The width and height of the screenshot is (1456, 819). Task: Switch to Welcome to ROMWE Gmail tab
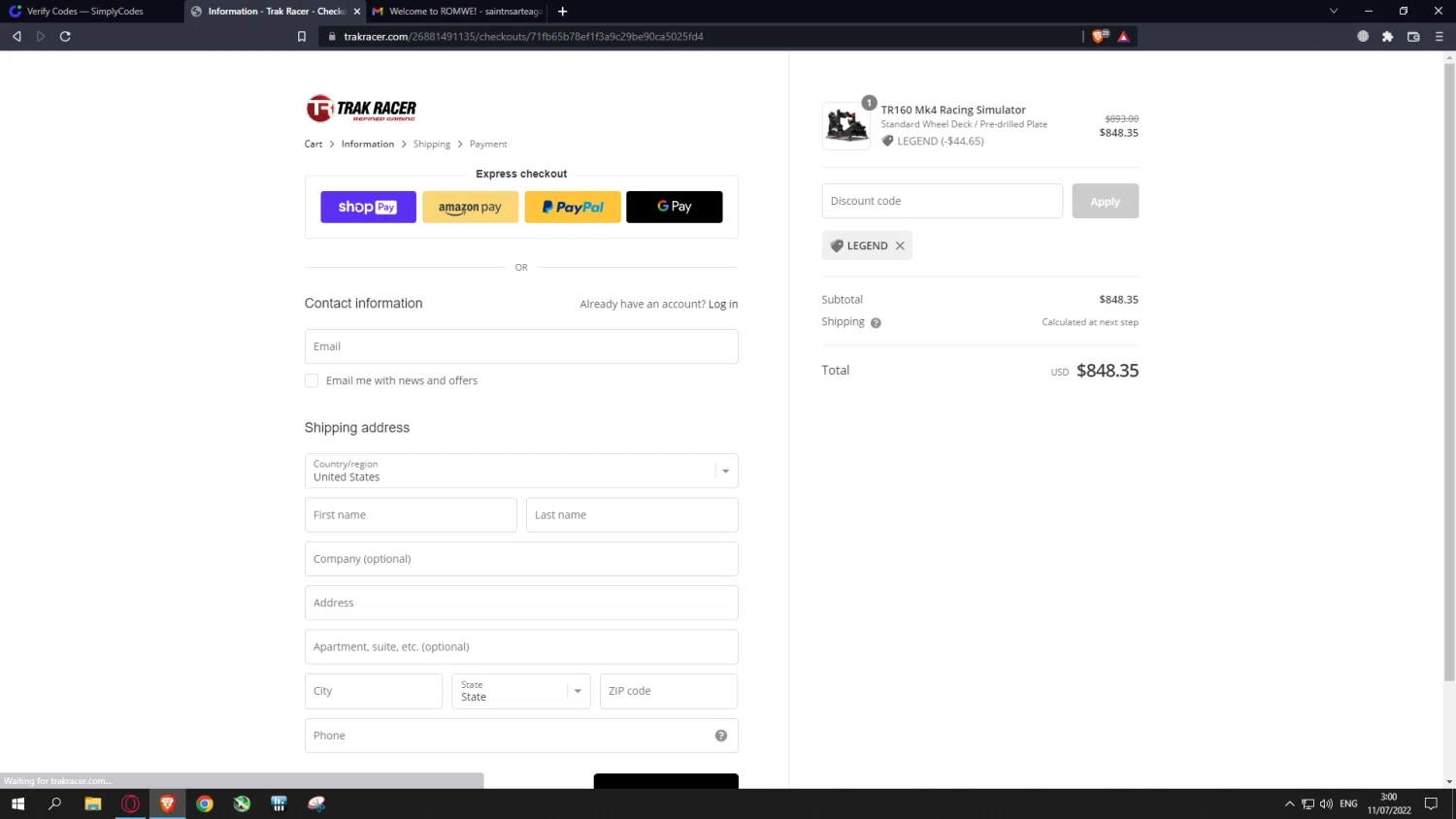[x=456, y=12]
